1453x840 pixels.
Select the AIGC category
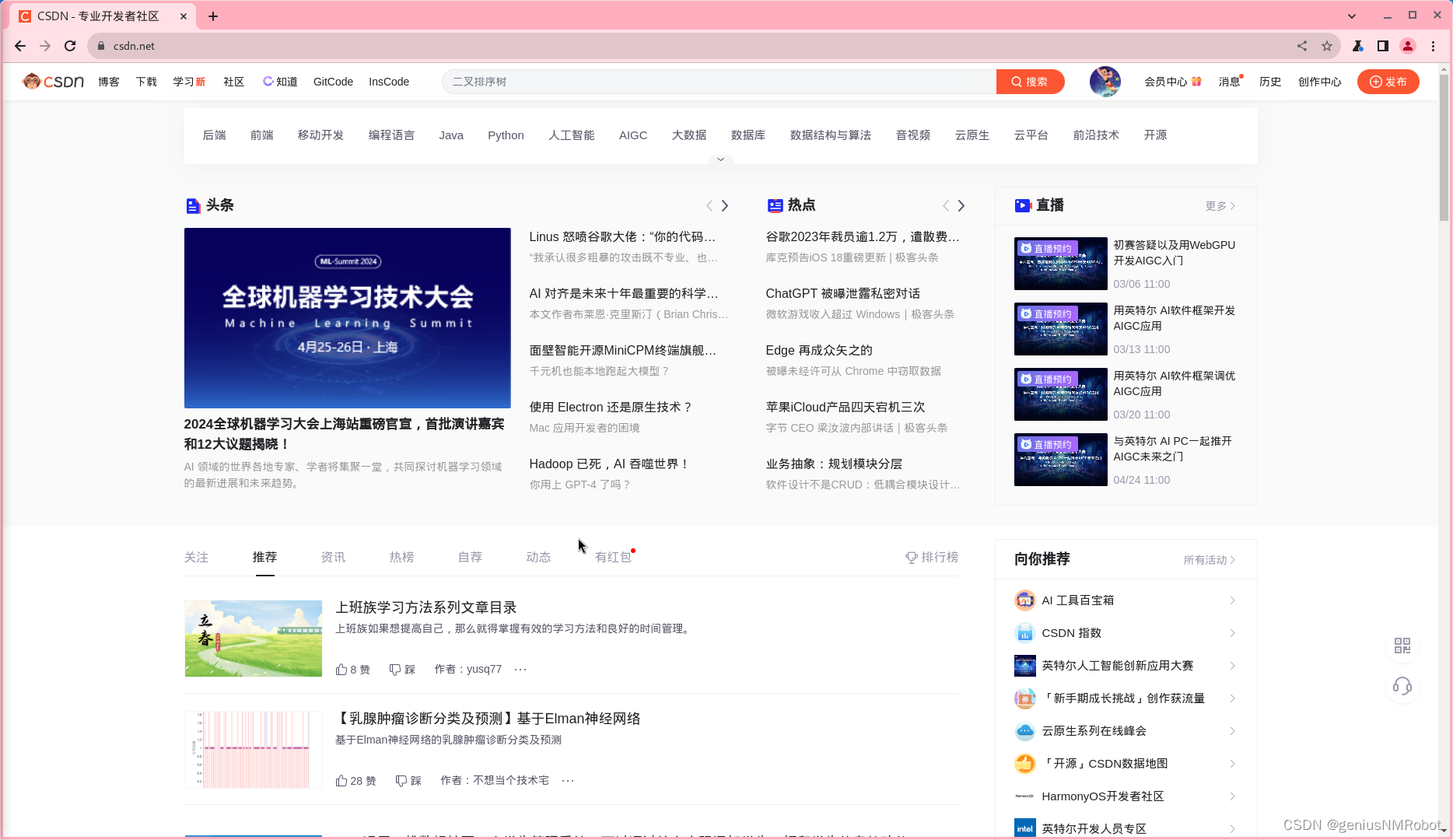(633, 135)
